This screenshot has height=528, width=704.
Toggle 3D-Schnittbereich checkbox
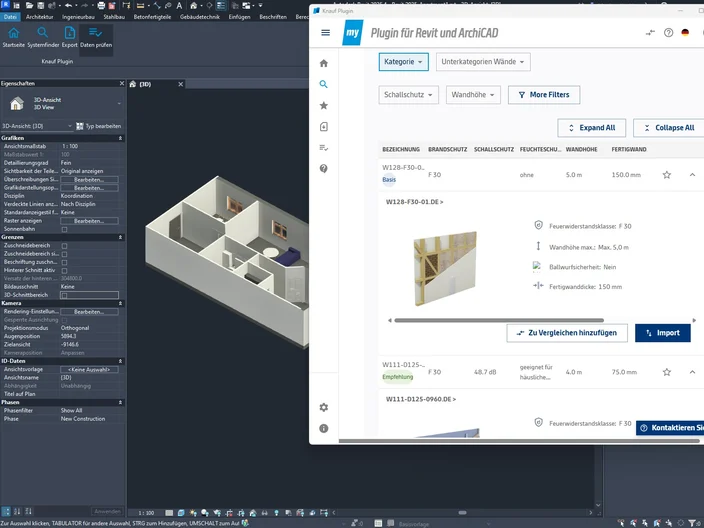64,295
